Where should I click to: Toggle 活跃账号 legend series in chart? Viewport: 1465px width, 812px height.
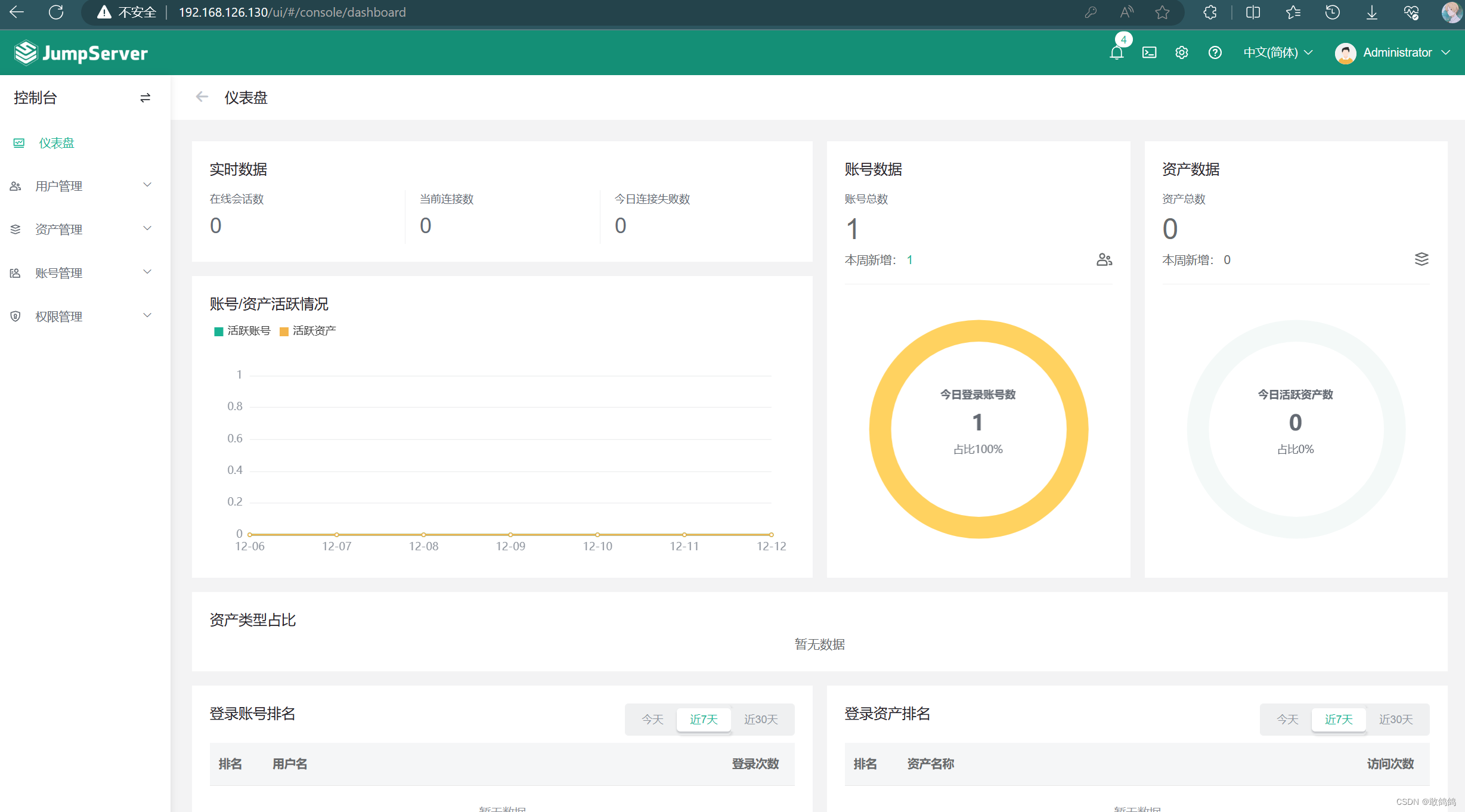coord(243,331)
